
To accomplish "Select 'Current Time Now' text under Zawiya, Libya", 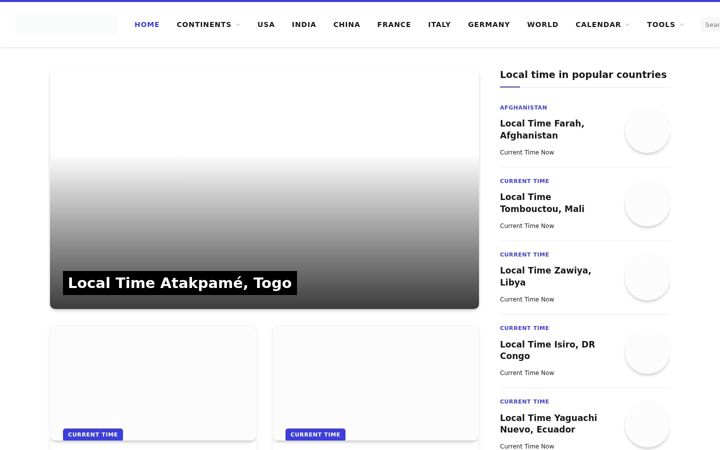I will pyautogui.click(x=527, y=299).
